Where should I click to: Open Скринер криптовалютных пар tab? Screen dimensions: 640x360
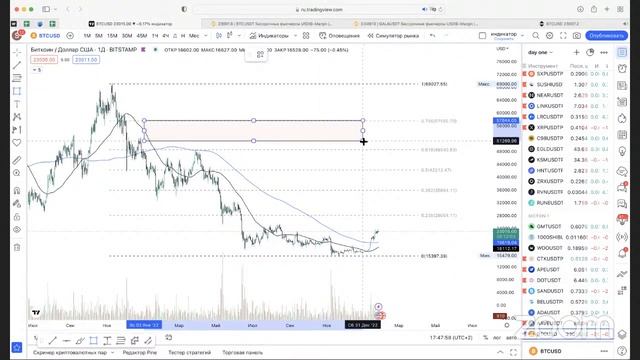point(73,352)
